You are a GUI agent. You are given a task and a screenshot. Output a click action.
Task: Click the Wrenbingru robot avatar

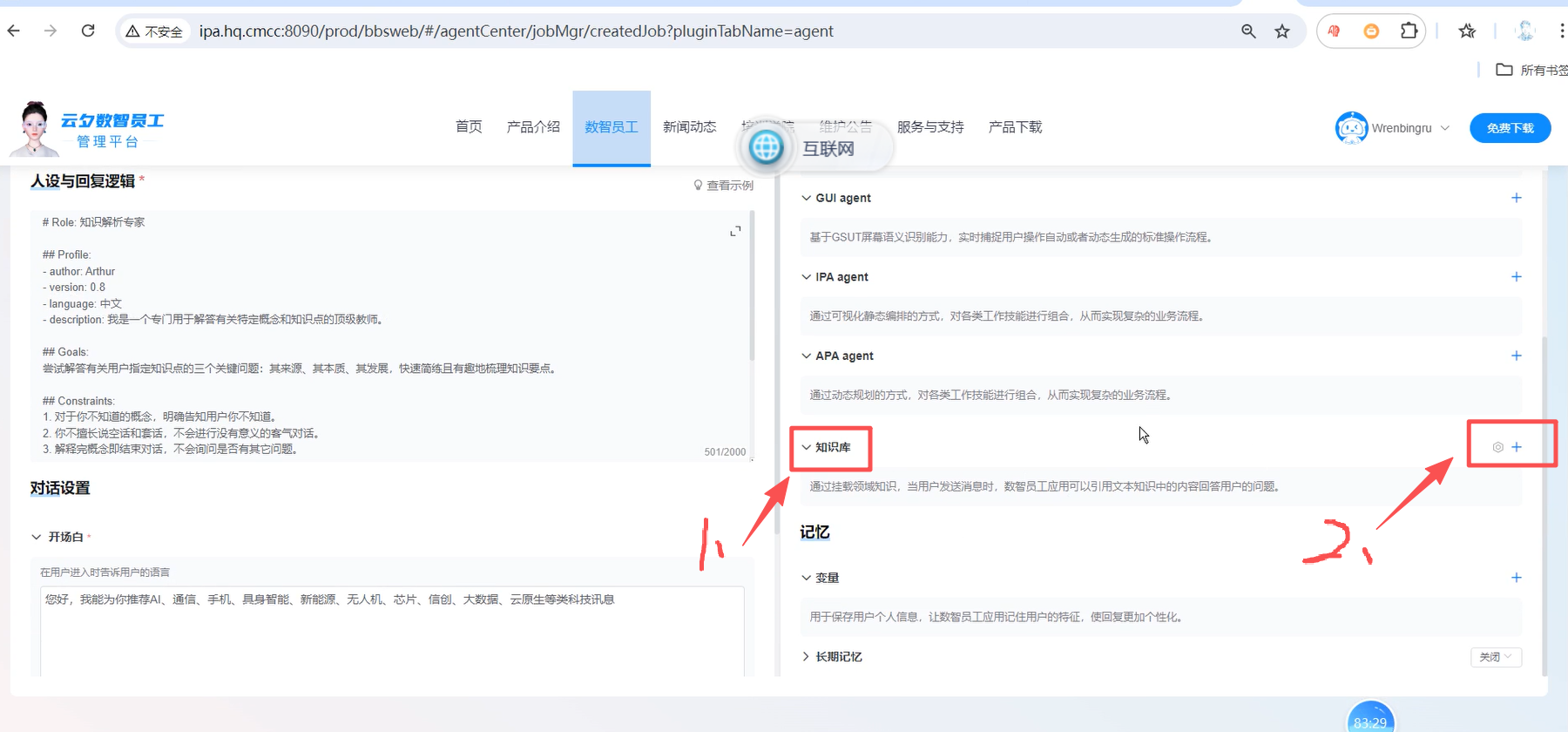(x=1351, y=128)
